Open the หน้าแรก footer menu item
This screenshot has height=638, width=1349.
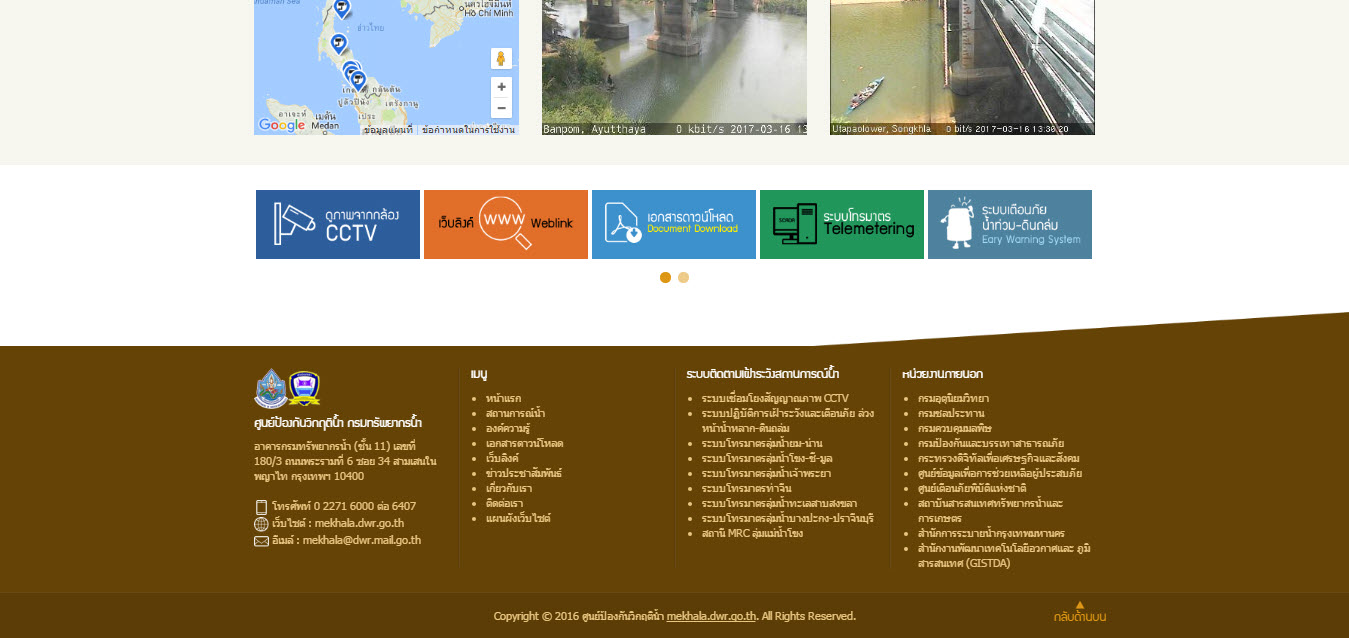point(503,398)
